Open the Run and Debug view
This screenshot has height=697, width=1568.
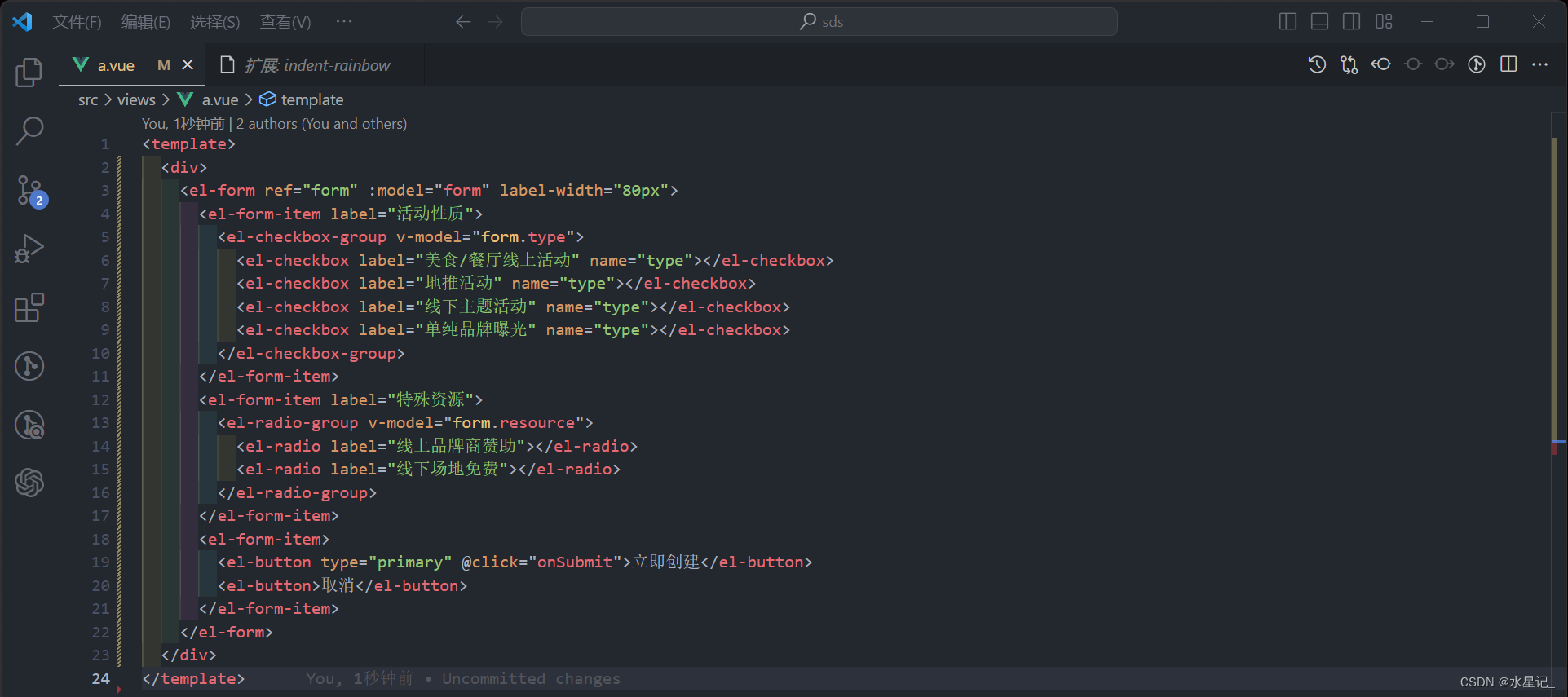[x=29, y=249]
